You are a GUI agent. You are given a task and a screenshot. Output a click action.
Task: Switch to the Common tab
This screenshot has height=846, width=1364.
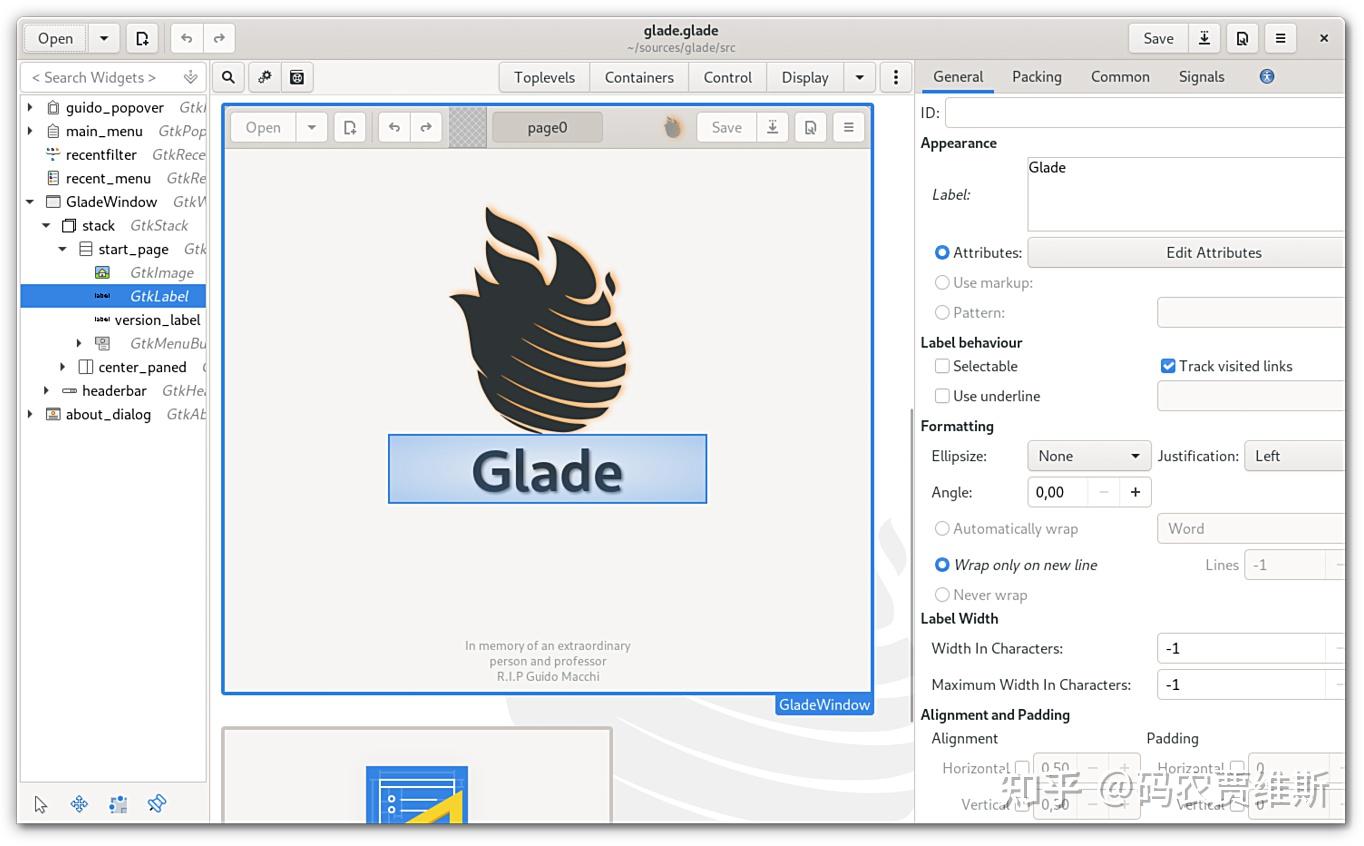(x=1120, y=76)
